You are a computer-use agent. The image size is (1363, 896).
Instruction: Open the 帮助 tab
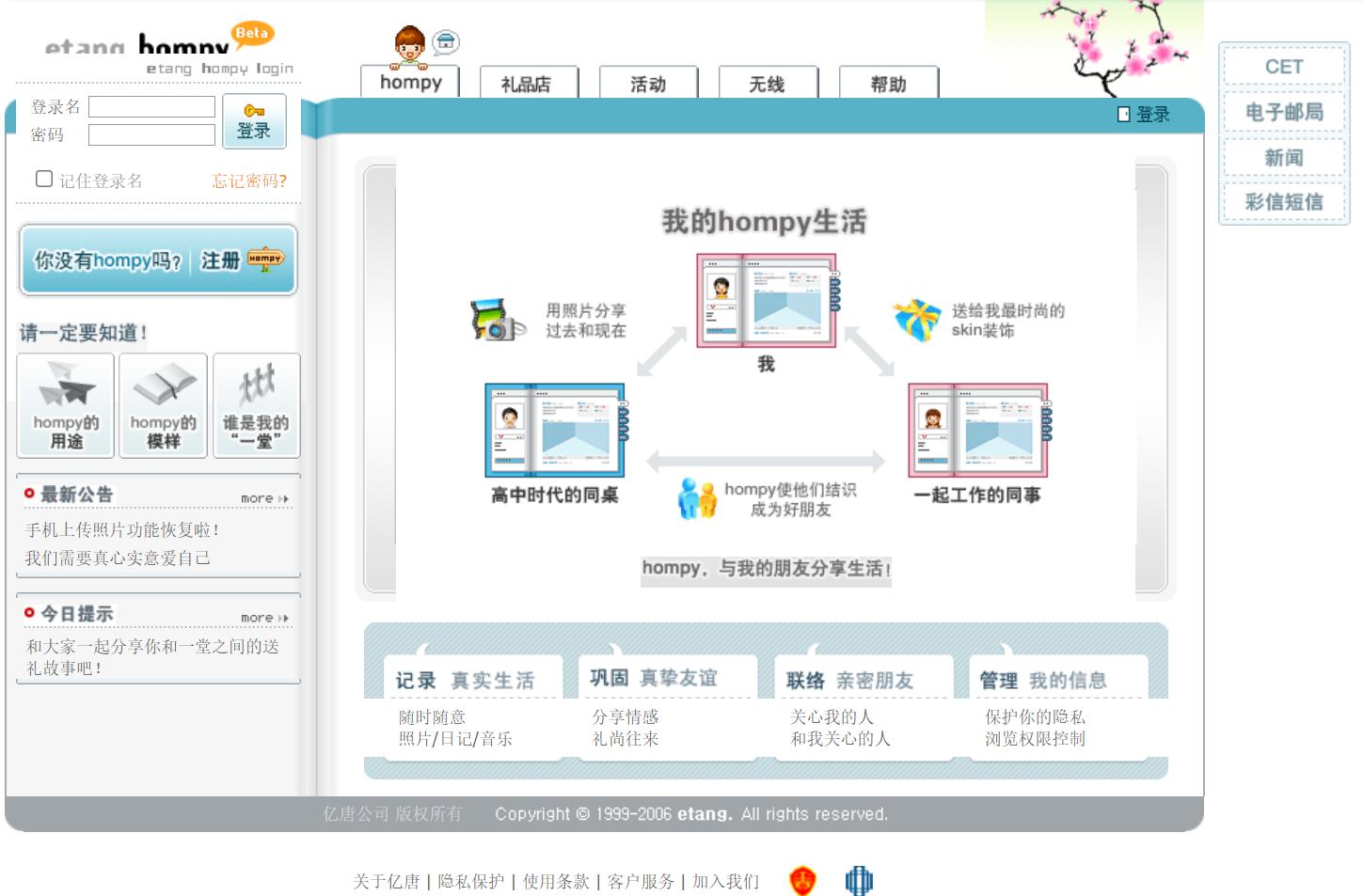coord(887,83)
